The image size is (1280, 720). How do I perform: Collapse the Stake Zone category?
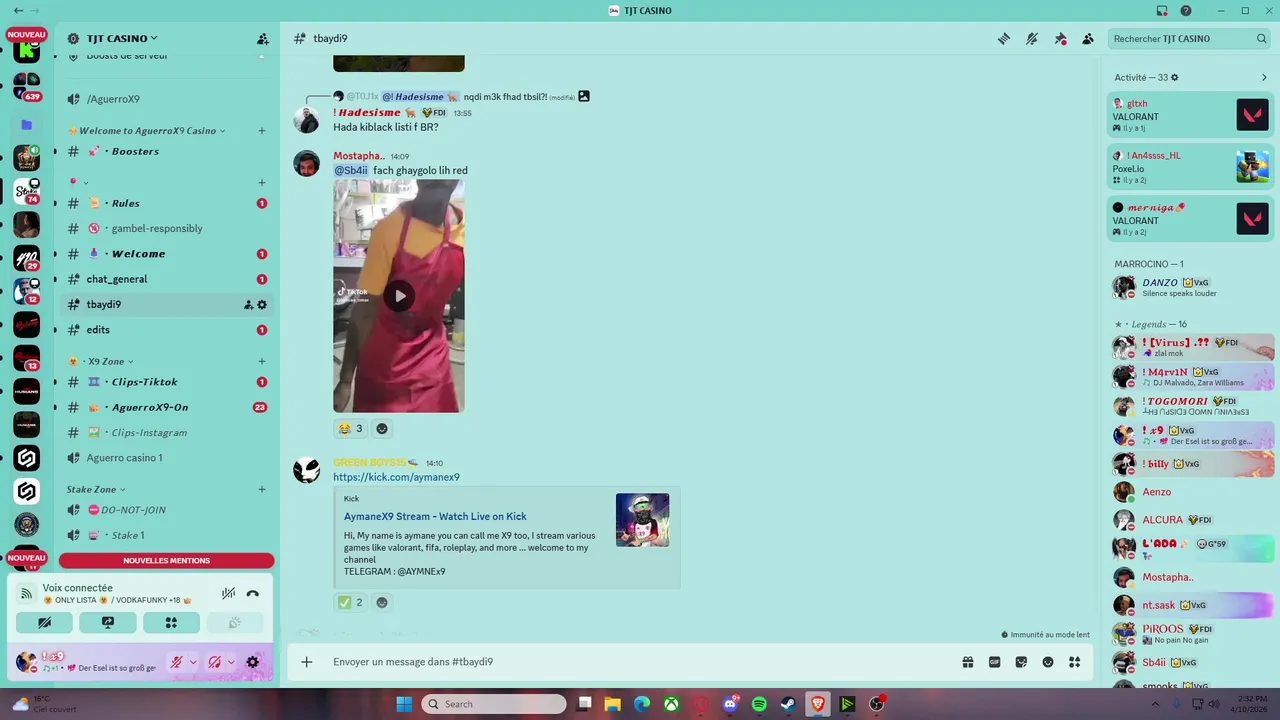(x=96, y=489)
